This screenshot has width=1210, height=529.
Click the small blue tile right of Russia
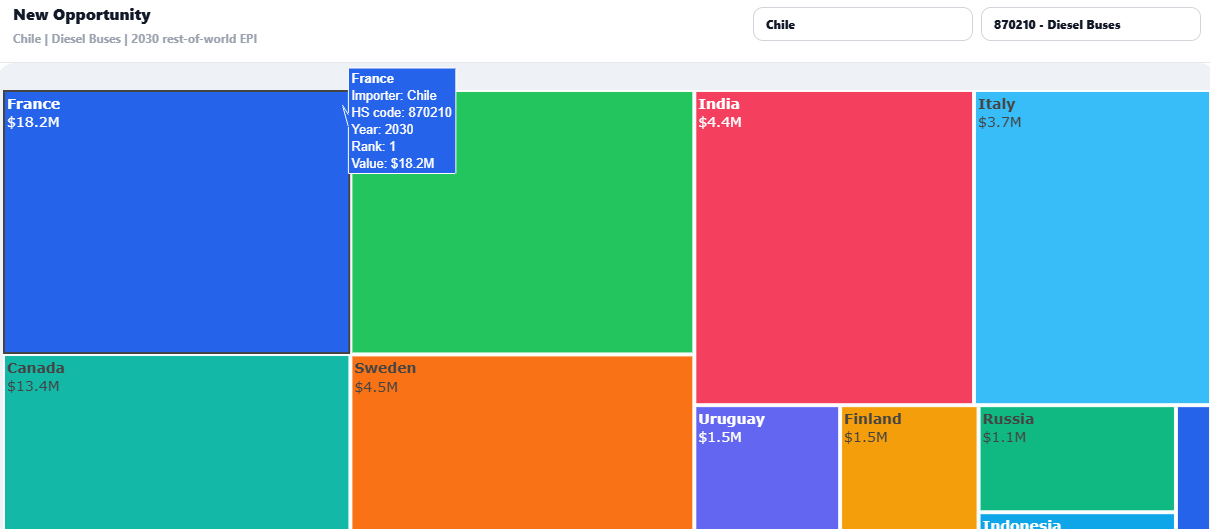(1193, 468)
